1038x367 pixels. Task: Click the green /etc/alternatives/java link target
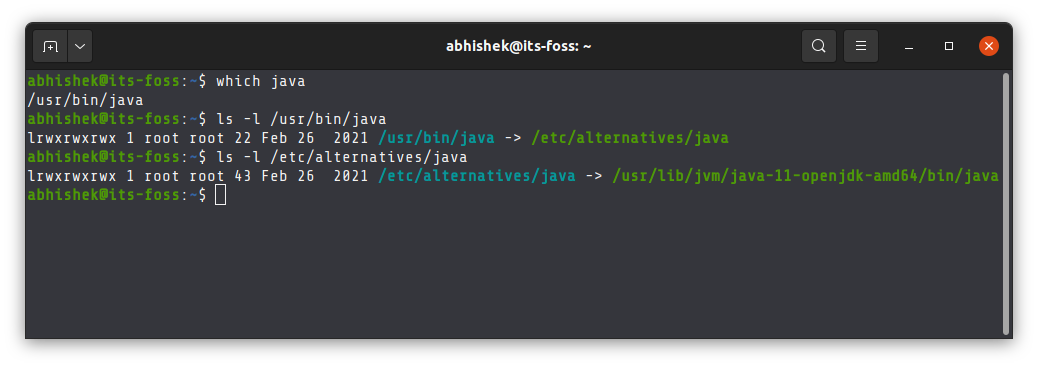click(630, 138)
